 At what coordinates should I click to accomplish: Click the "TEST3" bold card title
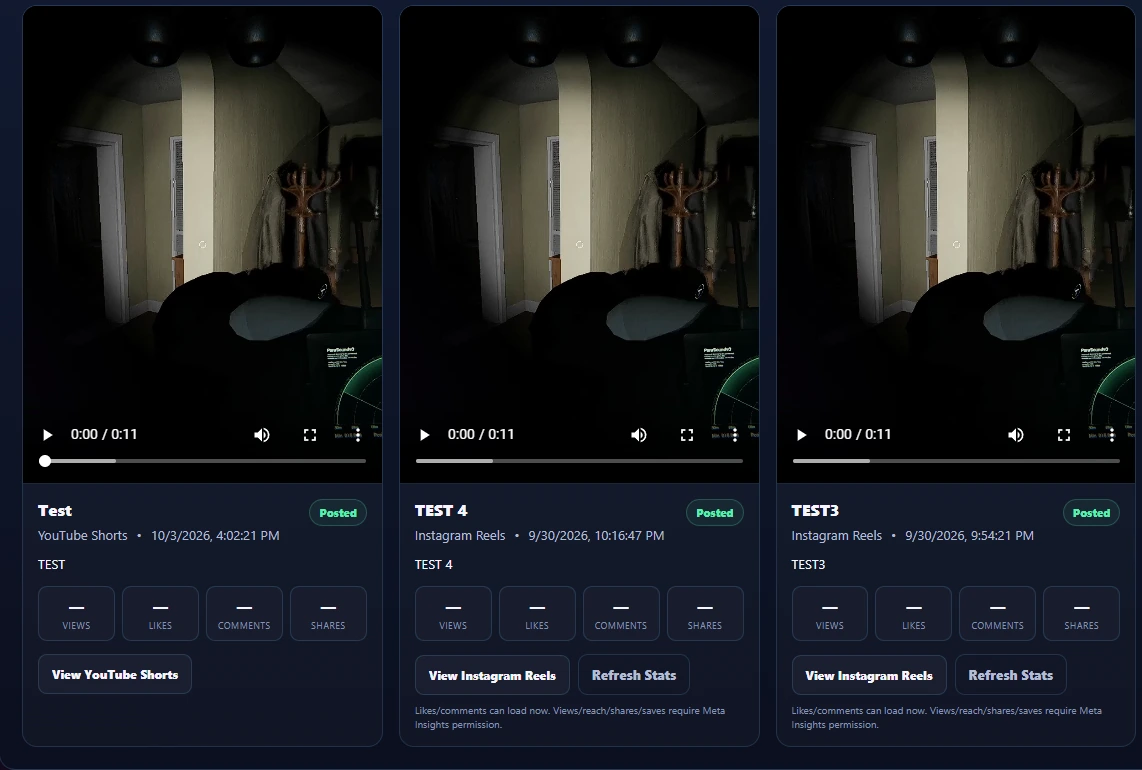coord(815,511)
